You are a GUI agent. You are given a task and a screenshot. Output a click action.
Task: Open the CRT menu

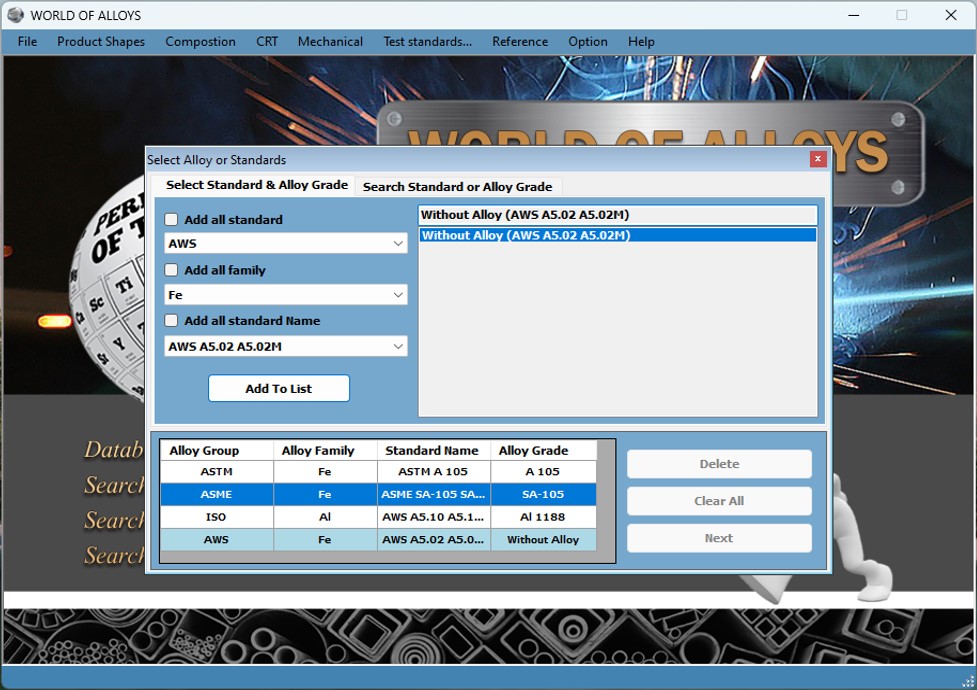pyautogui.click(x=267, y=42)
